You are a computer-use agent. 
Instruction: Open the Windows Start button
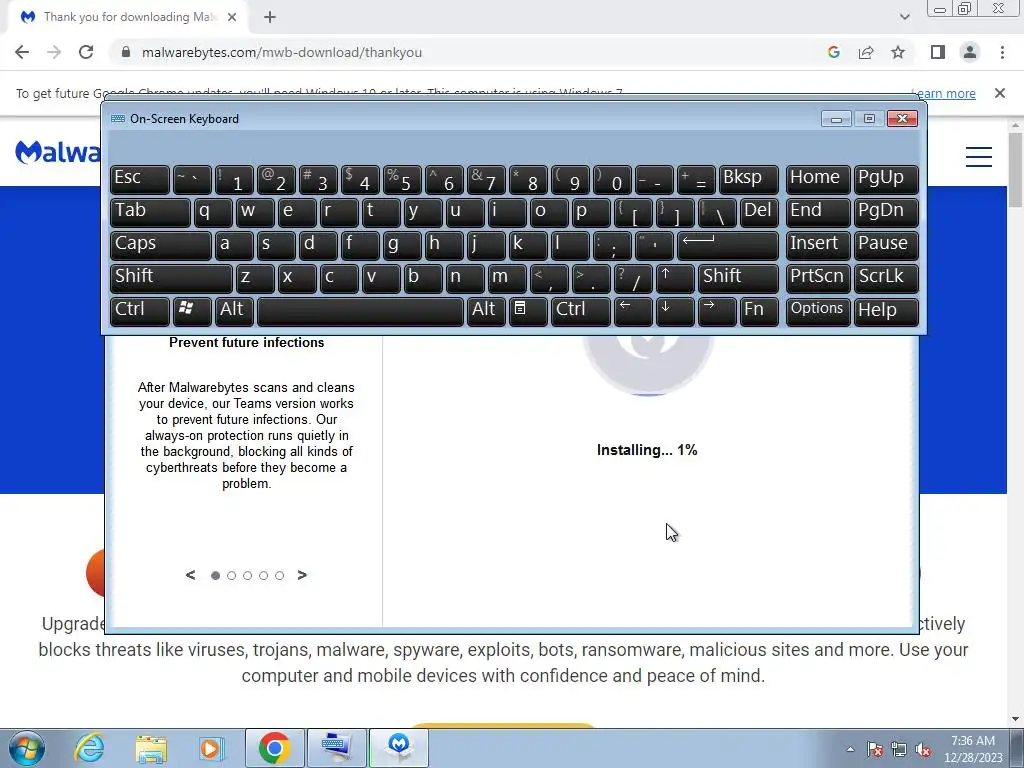point(27,748)
